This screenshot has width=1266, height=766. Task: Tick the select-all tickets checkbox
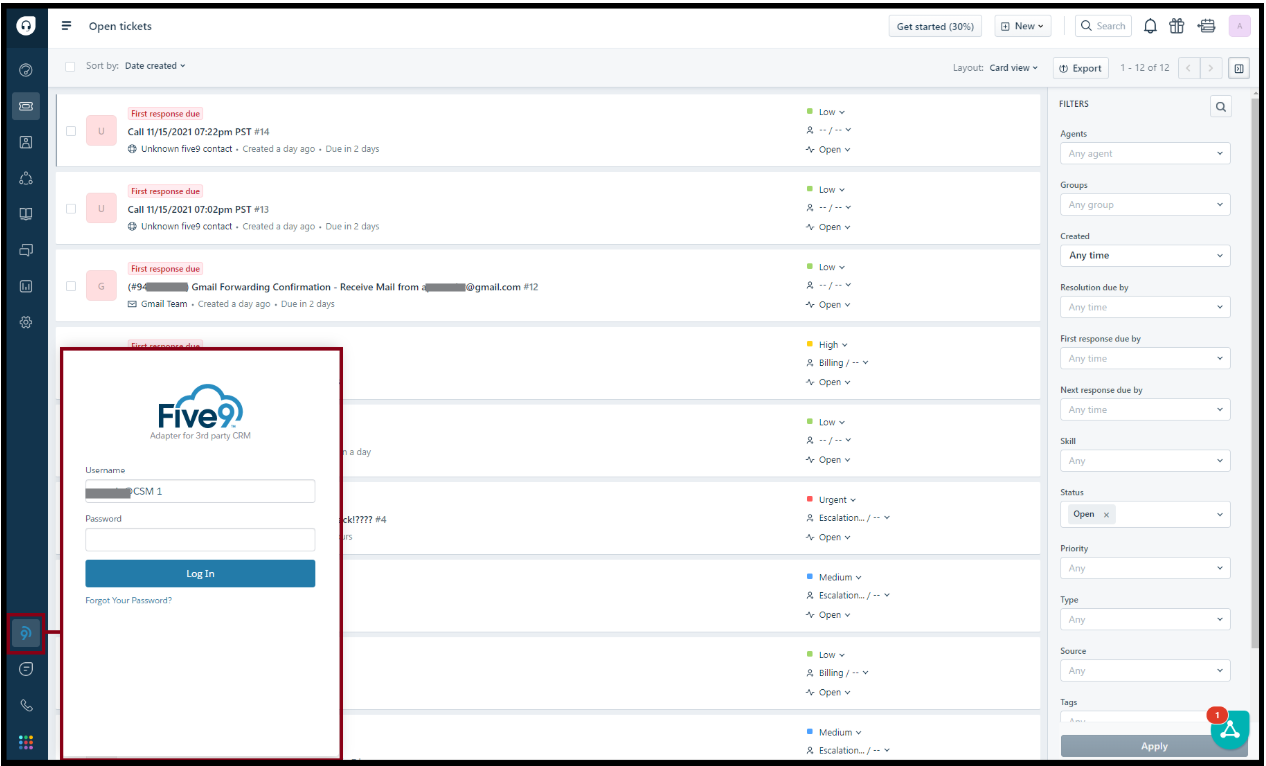[x=70, y=67]
